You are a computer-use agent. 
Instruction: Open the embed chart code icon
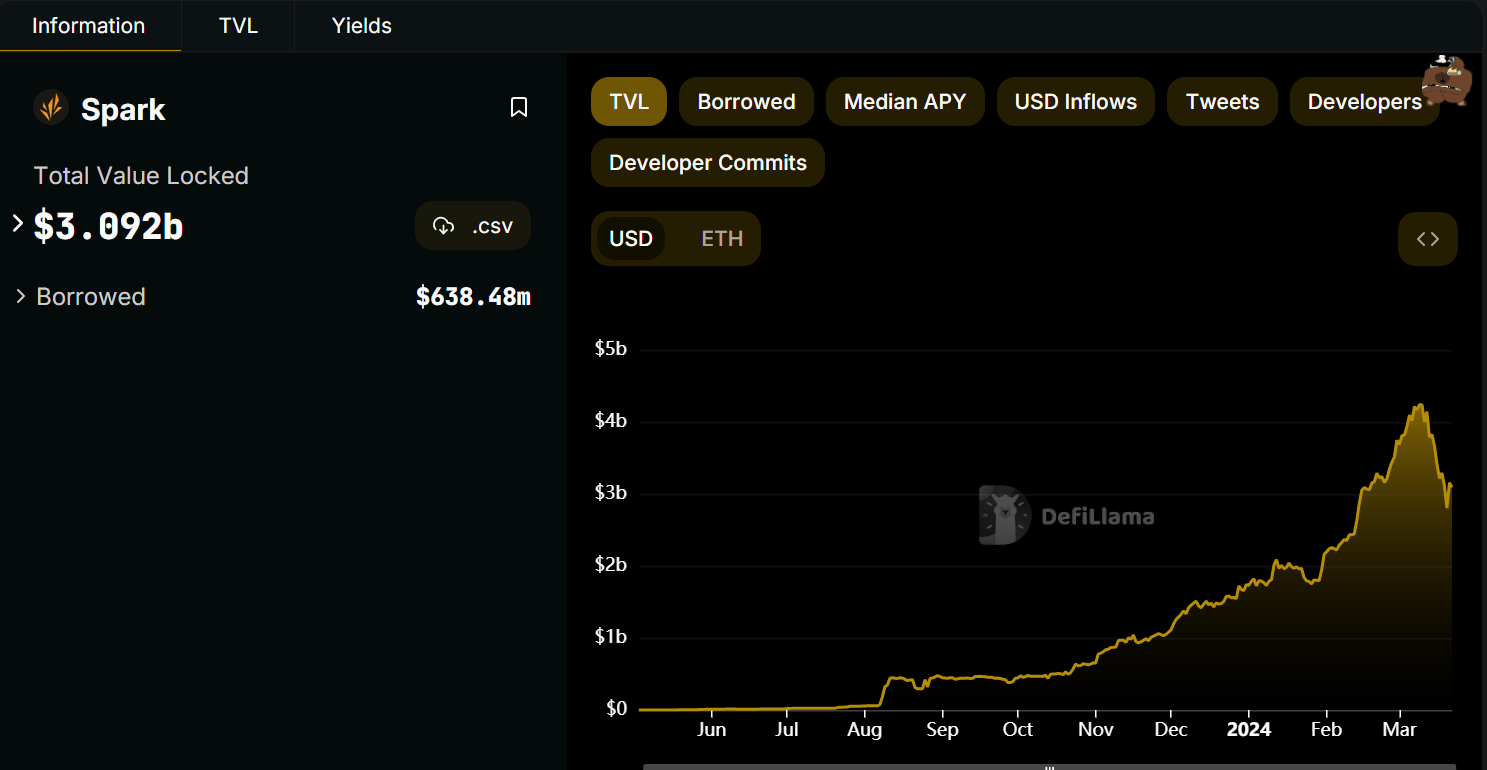click(x=1428, y=239)
